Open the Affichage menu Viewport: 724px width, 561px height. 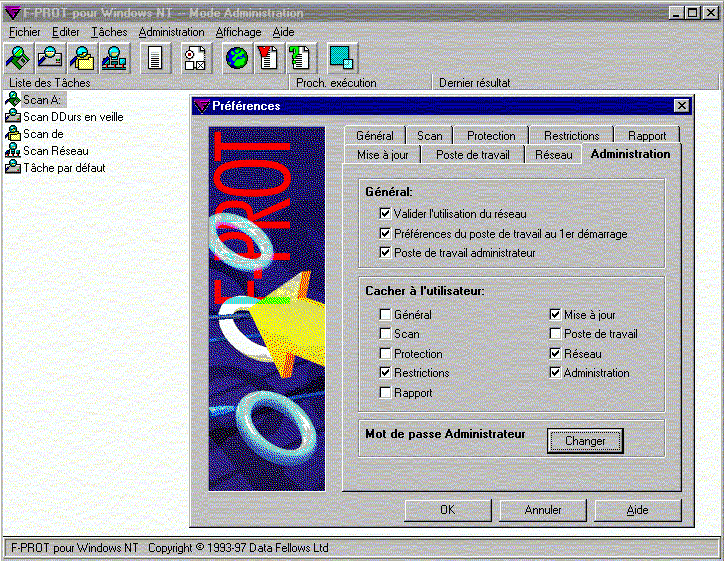(238, 32)
